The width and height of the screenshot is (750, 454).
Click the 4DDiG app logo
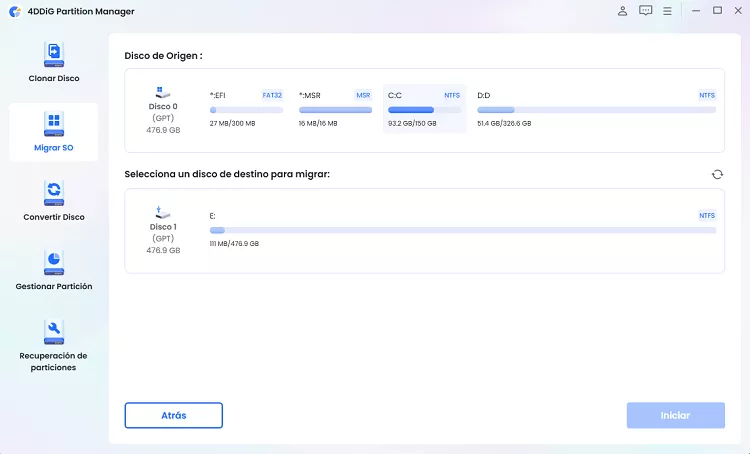[15, 11]
